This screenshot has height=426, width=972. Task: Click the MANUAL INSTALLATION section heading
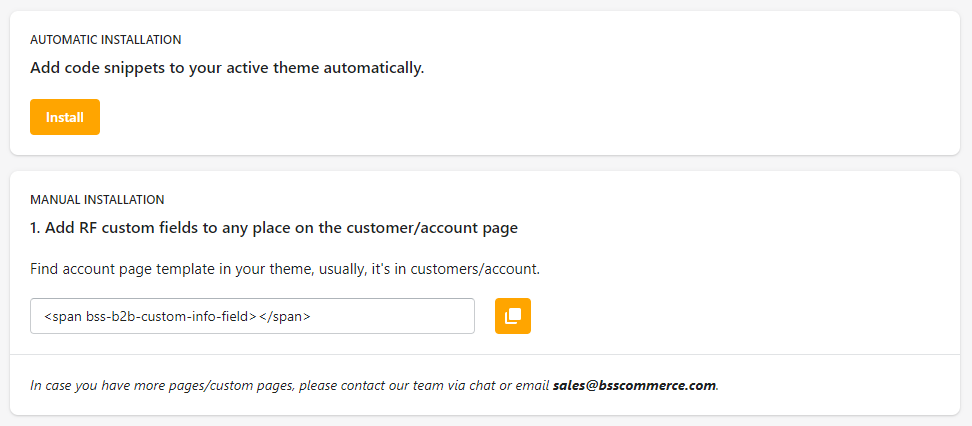tap(97, 200)
